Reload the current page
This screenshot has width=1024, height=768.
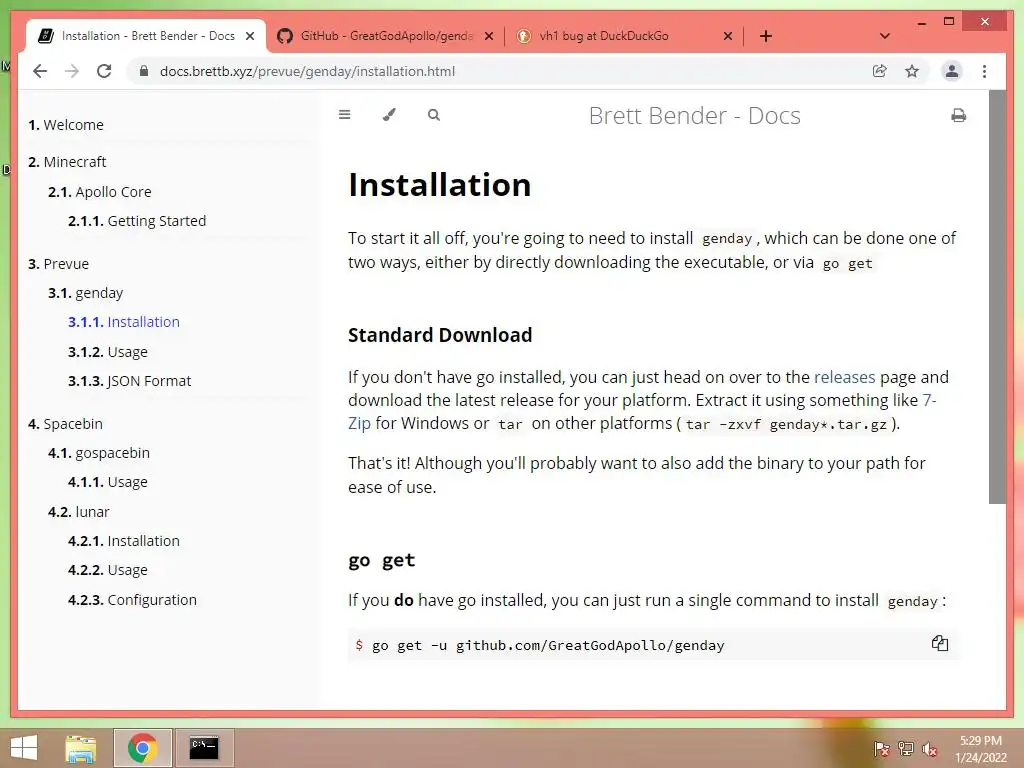coord(104,71)
